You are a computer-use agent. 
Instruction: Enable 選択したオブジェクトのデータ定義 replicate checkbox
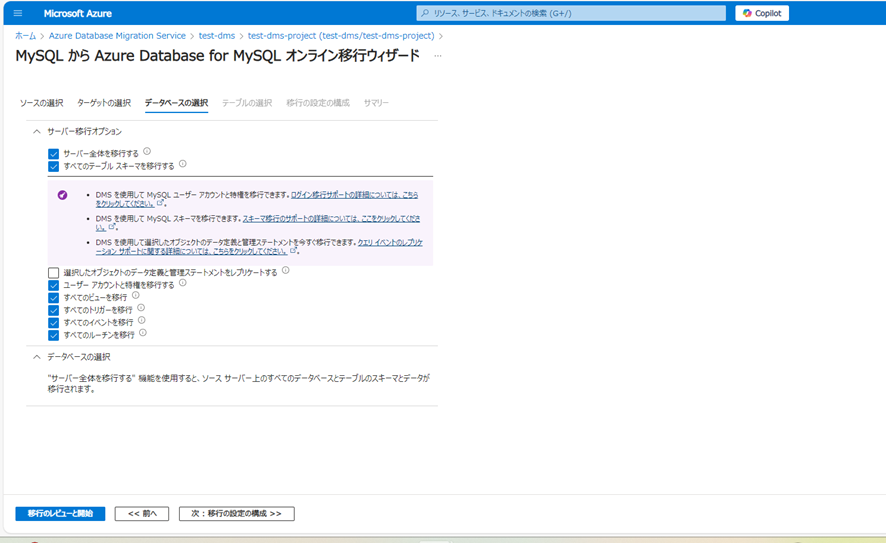pyautogui.click(x=54, y=273)
